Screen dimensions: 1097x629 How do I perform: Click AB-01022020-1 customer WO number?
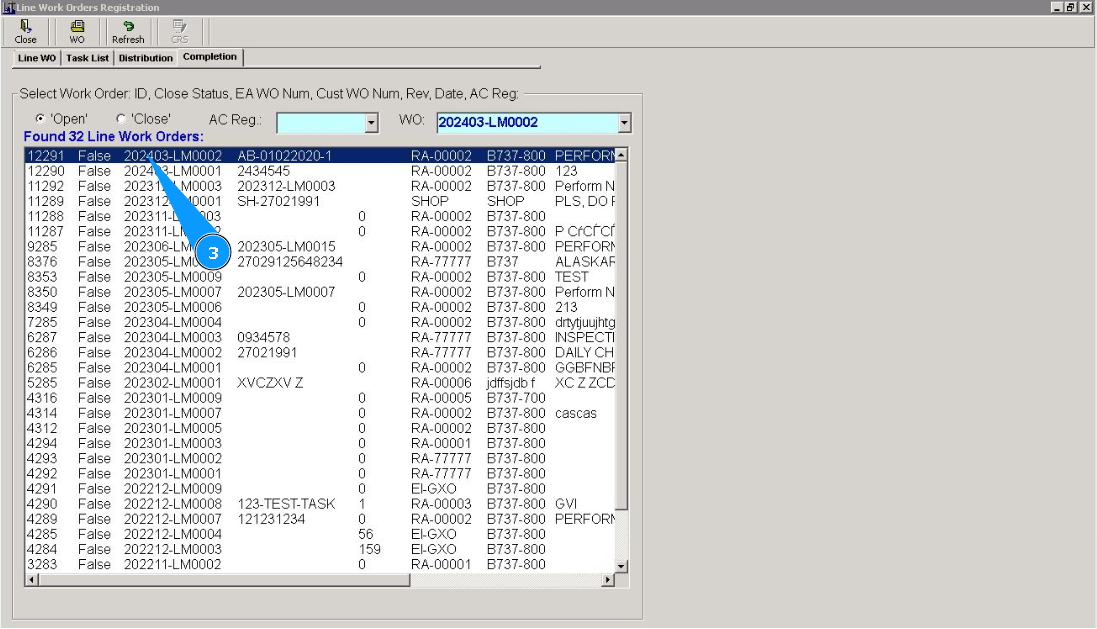tap(285, 156)
